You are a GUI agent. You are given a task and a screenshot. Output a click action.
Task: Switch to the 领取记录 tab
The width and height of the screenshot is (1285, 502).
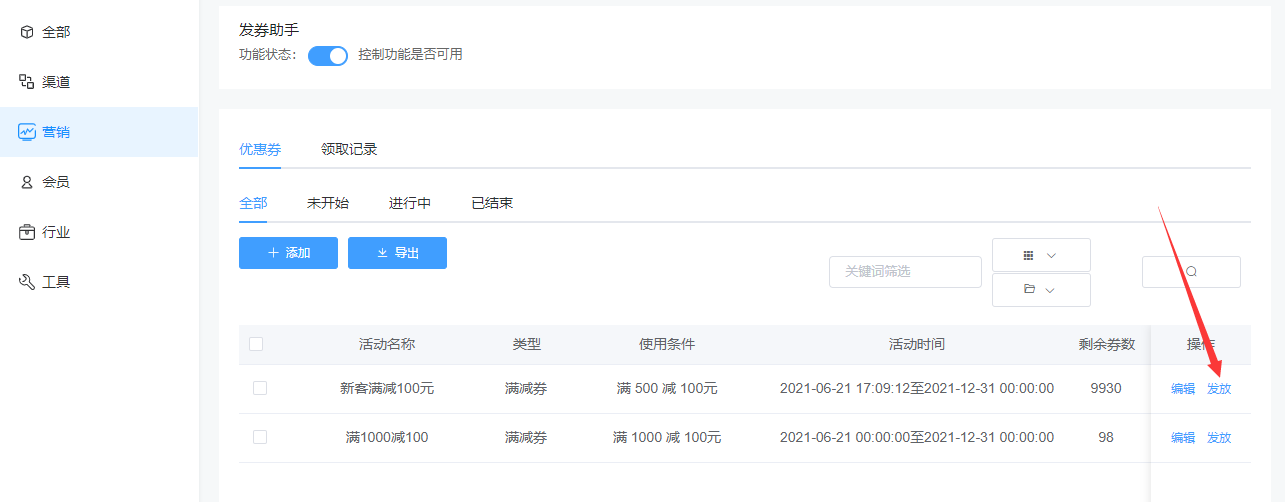click(349, 149)
